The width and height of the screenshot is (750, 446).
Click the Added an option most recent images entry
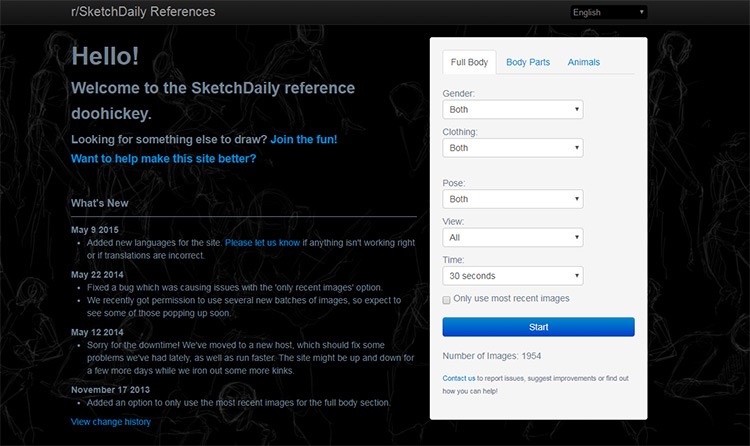point(239,402)
